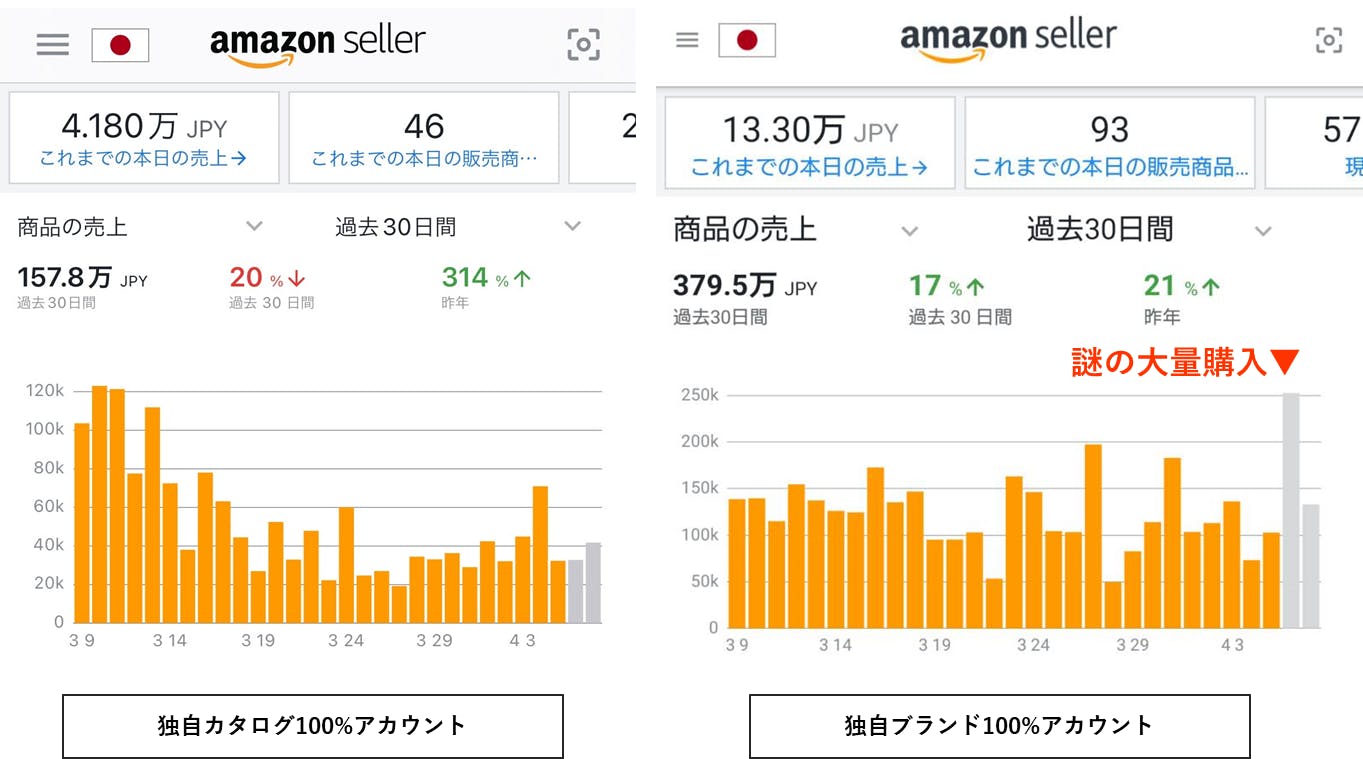Open the hamburger menu in right app
Viewport: 1363px width, 759px height.
coord(687,40)
